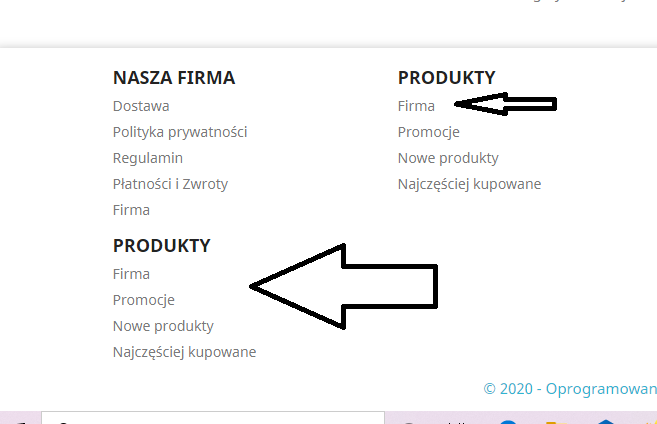657x424 pixels.
Task: Click Firma under NASZA FIRMA heading
Action: (x=131, y=210)
